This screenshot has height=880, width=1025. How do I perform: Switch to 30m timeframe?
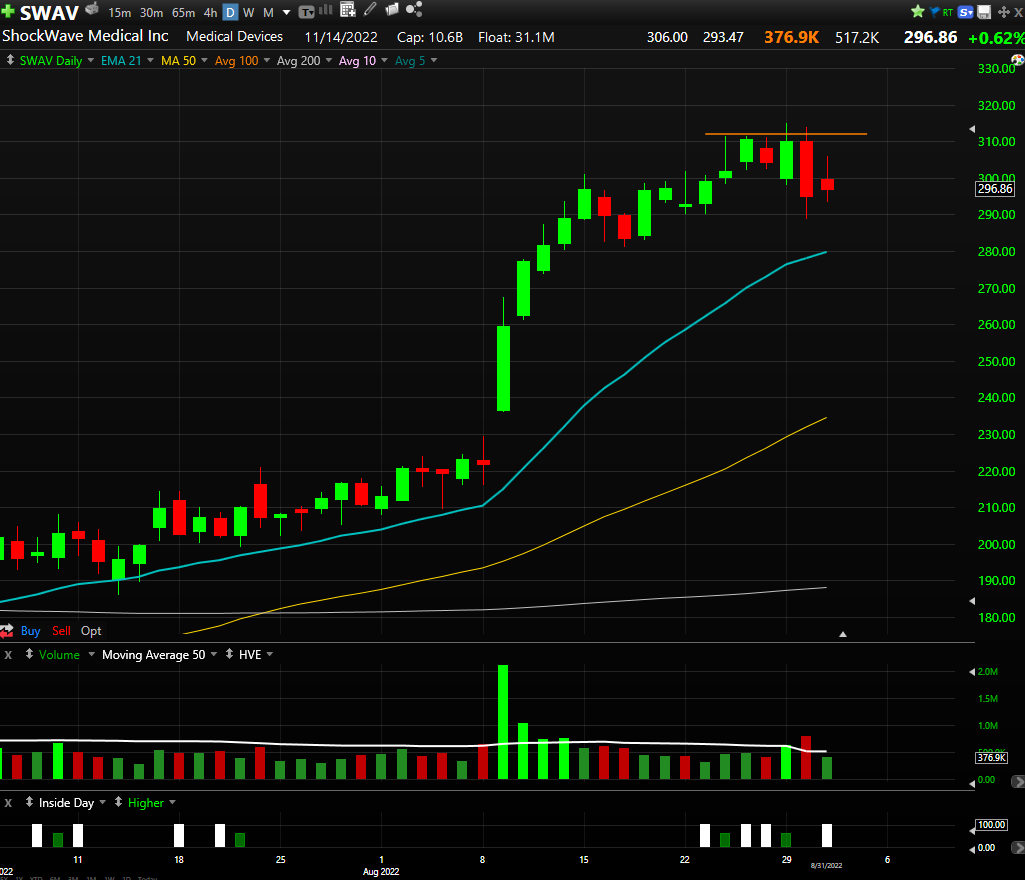[151, 13]
